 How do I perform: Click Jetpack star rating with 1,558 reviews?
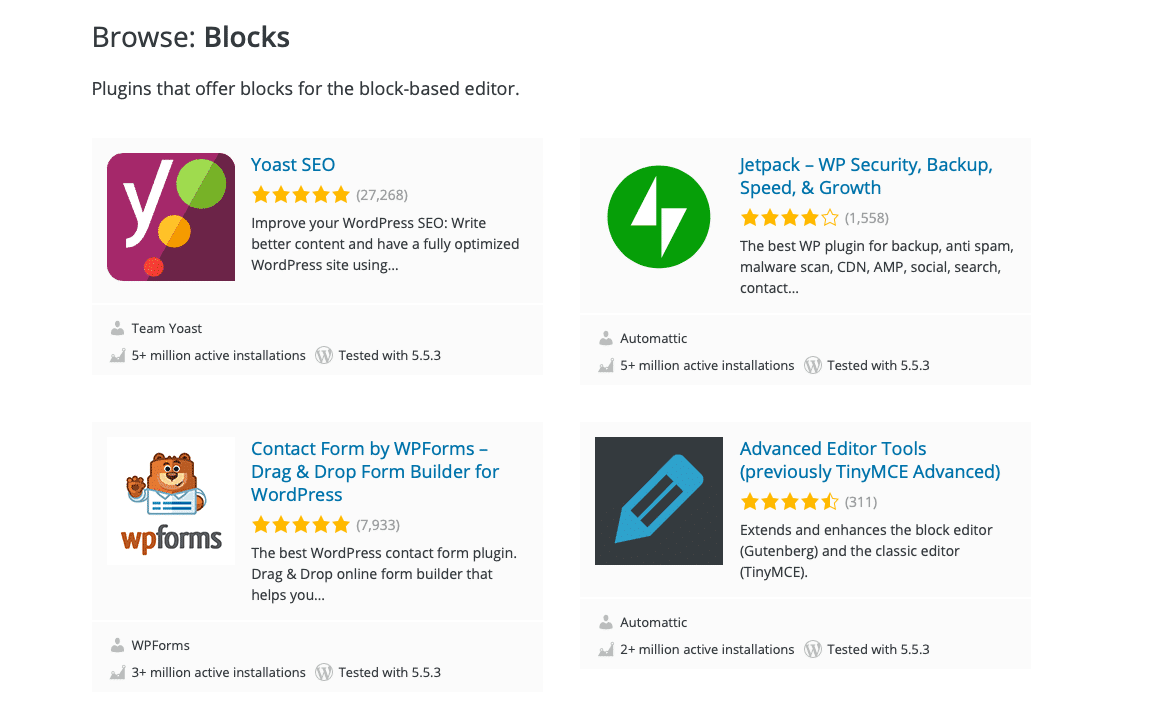789,218
